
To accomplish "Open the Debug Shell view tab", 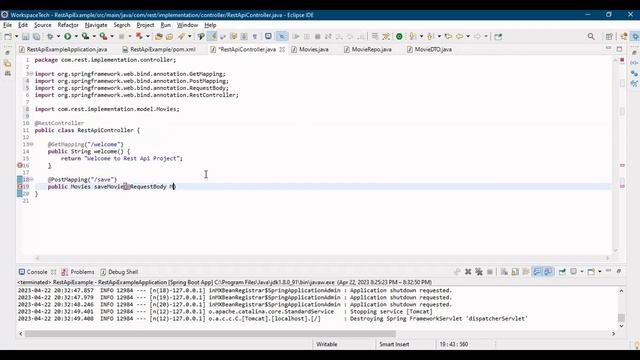I will (x=119, y=272).
